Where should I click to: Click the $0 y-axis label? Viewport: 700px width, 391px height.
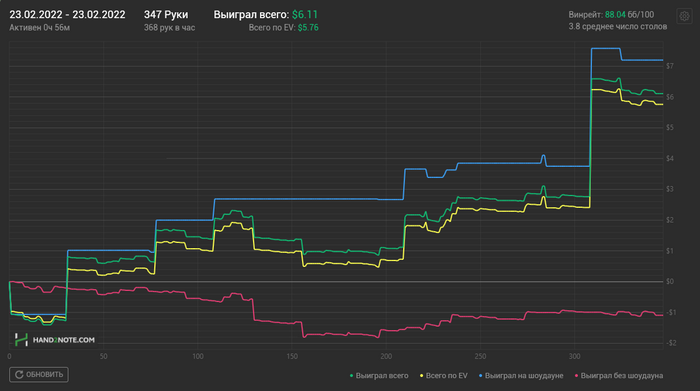670,282
